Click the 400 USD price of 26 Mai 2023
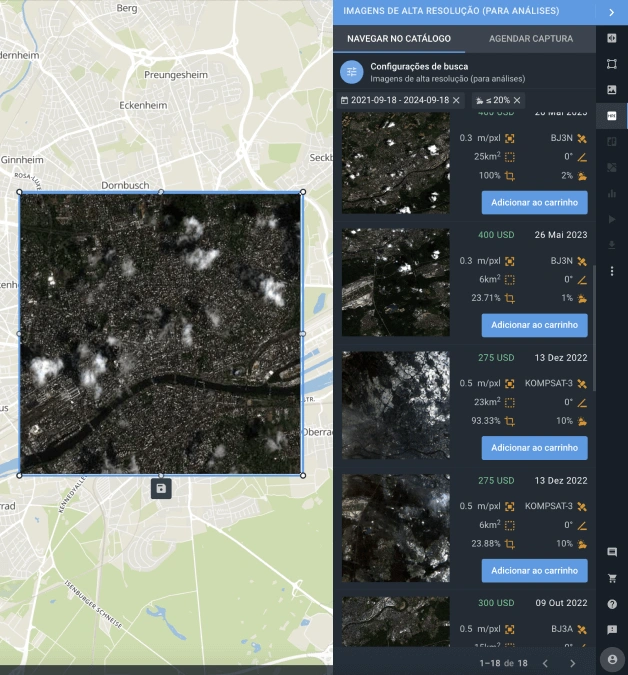The width and height of the screenshot is (628, 675). point(496,235)
